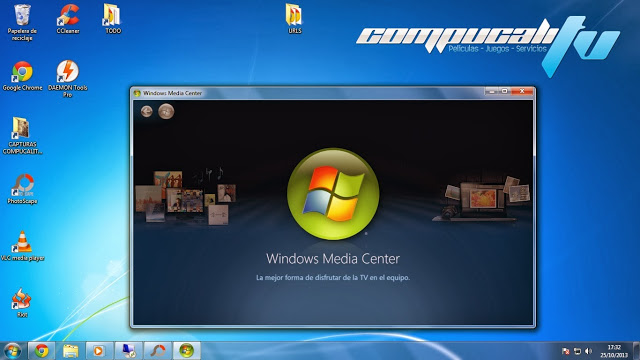Open Windows Explorer from the taskbar
Screen dimensions: 640x360
(x=70, y=351)
